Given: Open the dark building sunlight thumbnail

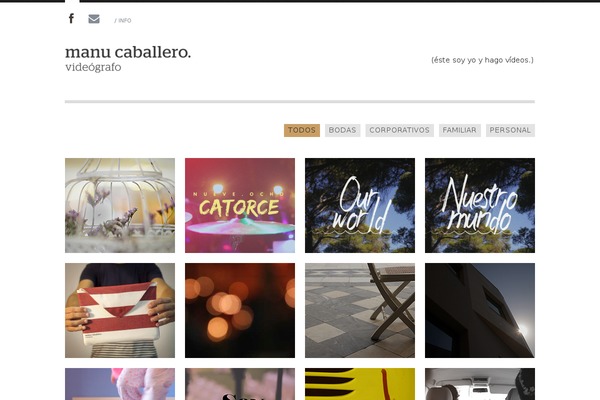Looking at the screenshot, I should pyautogui.click(x=480, y=310).
